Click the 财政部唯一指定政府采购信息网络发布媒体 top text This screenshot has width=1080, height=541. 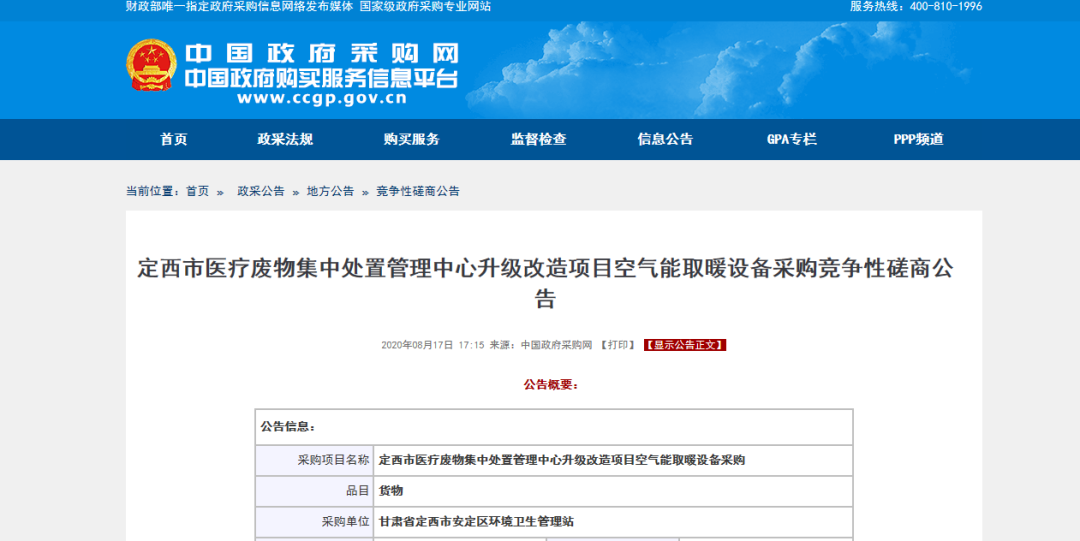pos(240,6)
